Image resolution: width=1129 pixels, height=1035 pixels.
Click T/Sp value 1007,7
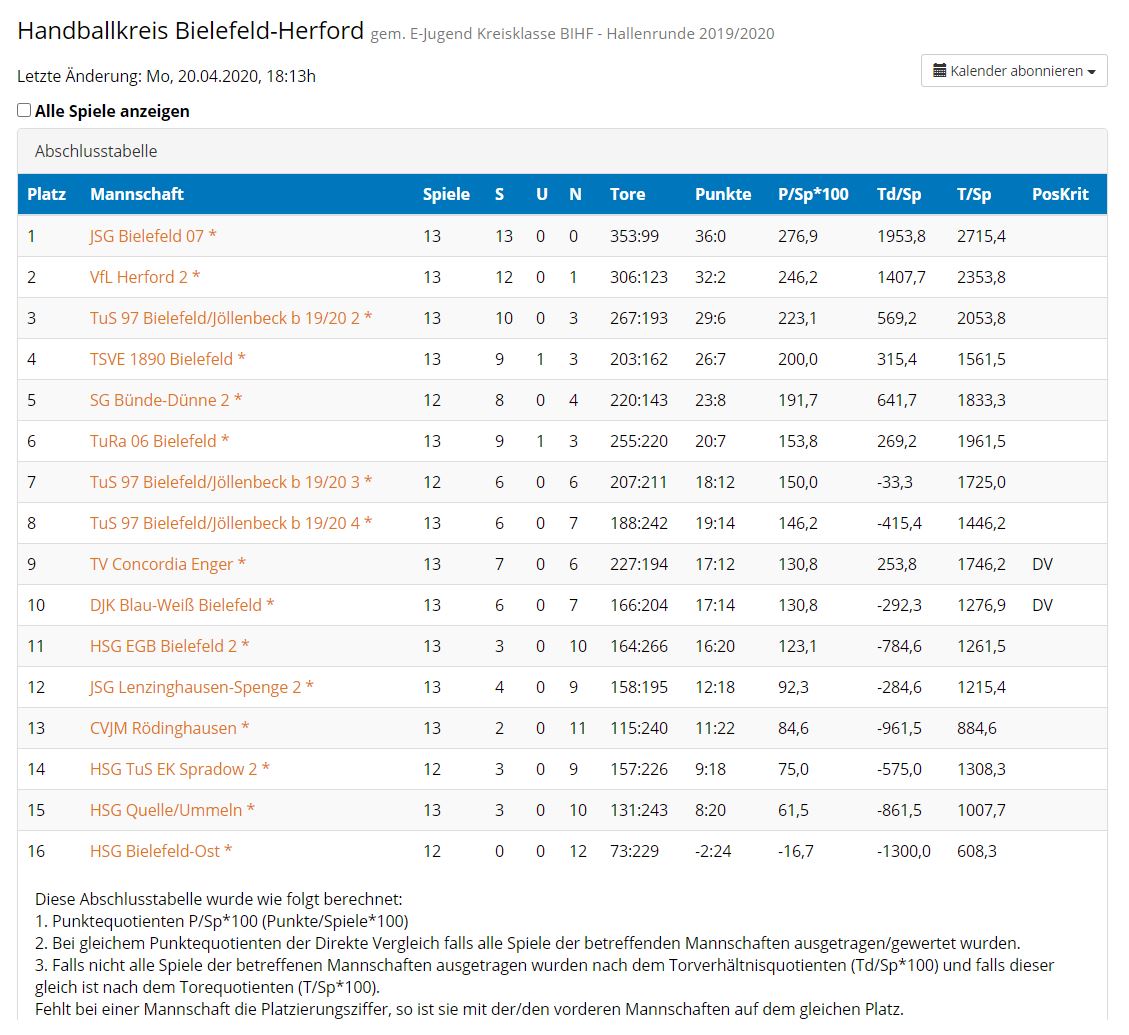[981, 811]
